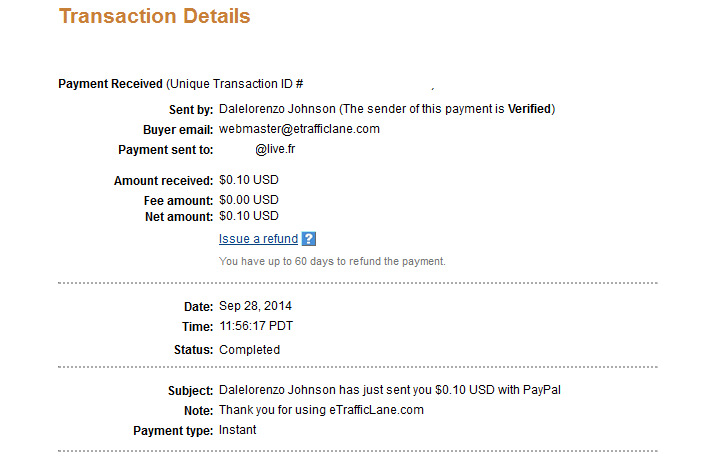The image size is (724, 468).
Task: Click the Instant payment type value
Action: pos(237,430)
